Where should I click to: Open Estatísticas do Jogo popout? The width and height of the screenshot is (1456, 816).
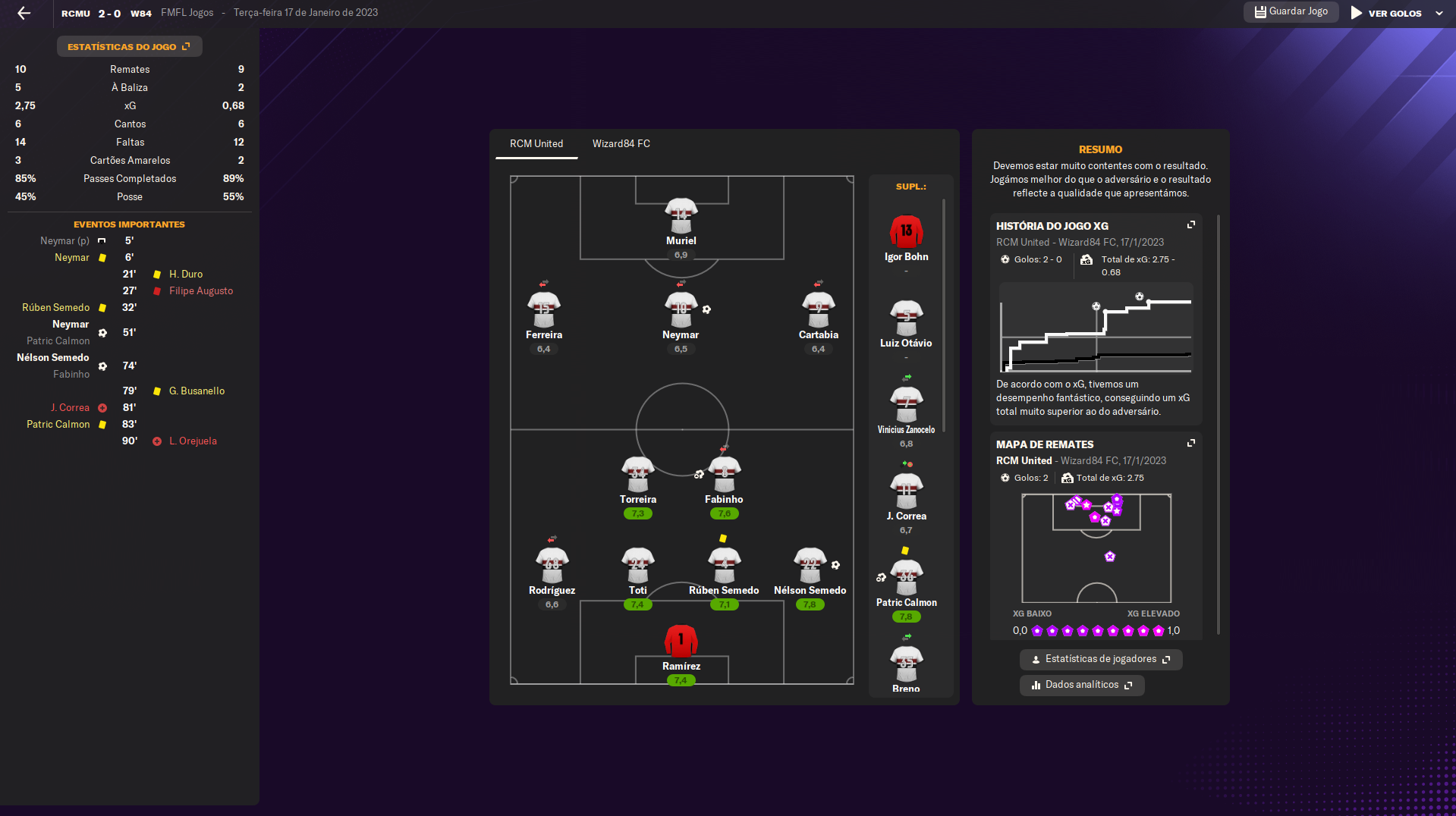[x=129, y=47]
